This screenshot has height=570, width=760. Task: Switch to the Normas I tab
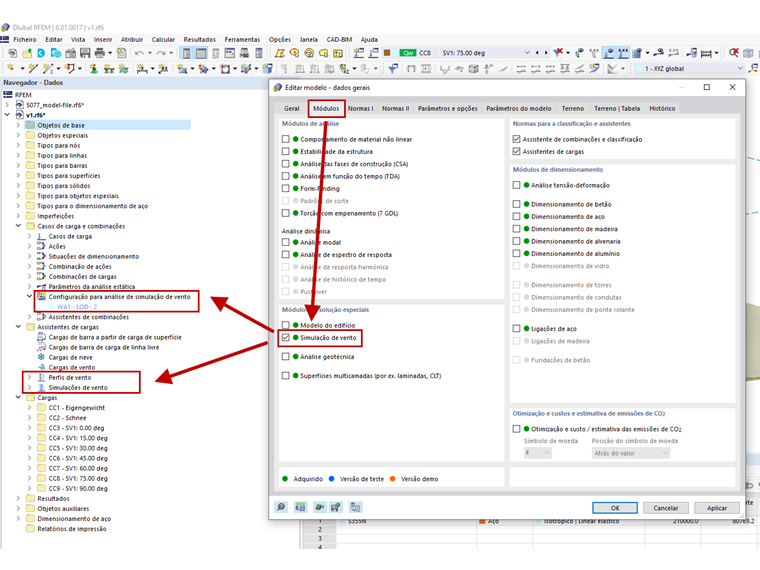click(361, 109)
